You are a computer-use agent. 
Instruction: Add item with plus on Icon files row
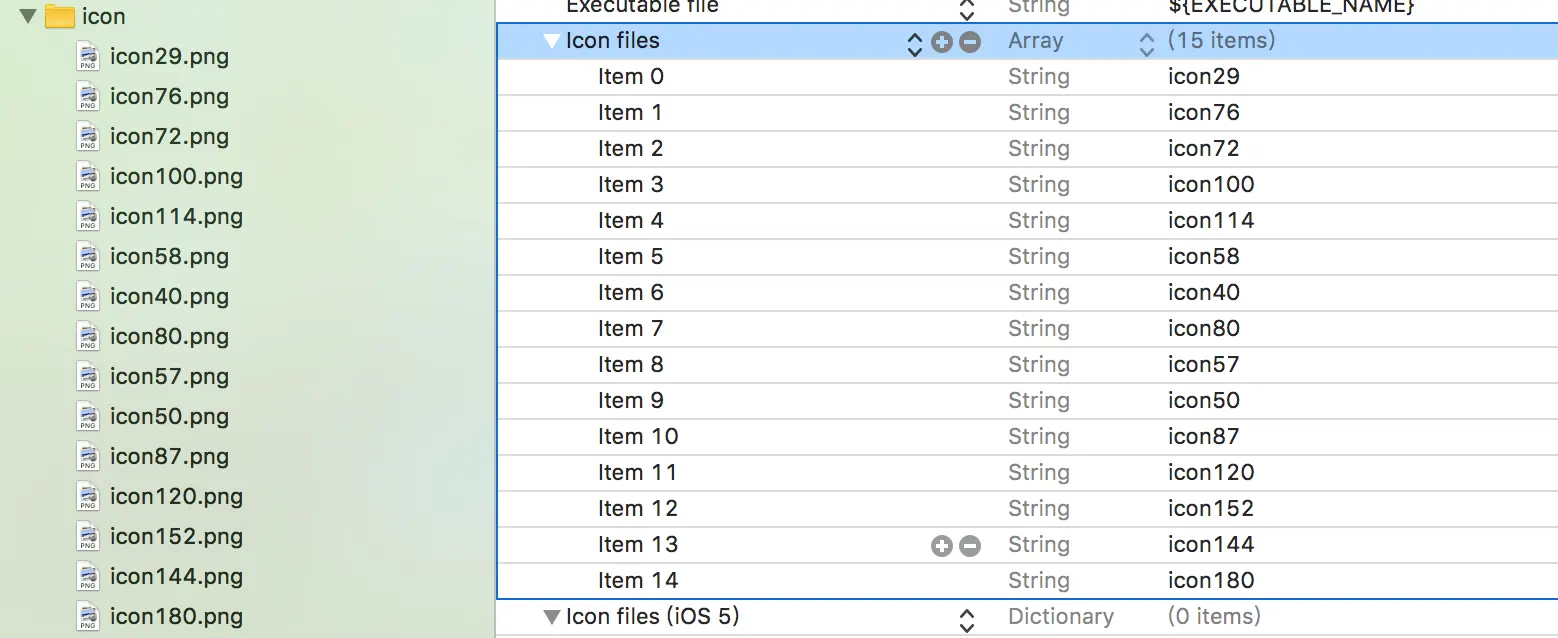941,42
